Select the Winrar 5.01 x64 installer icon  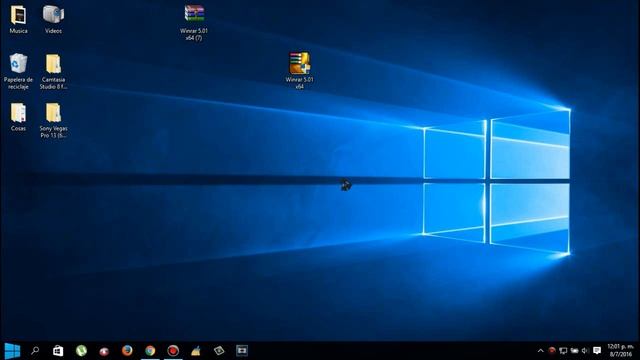(x=300, y=70)
